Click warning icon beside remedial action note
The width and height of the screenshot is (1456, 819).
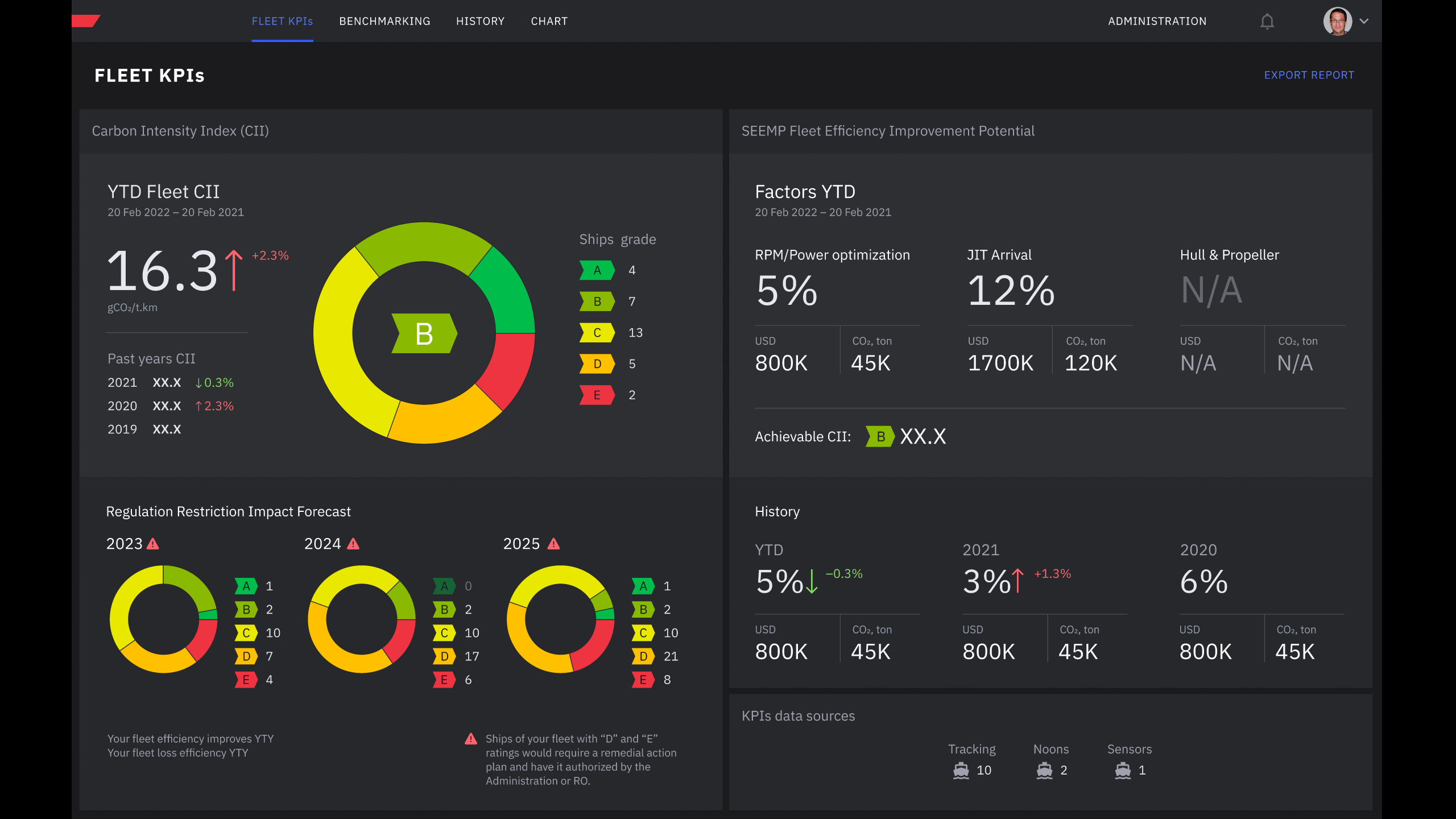click(x=471, y=739)
